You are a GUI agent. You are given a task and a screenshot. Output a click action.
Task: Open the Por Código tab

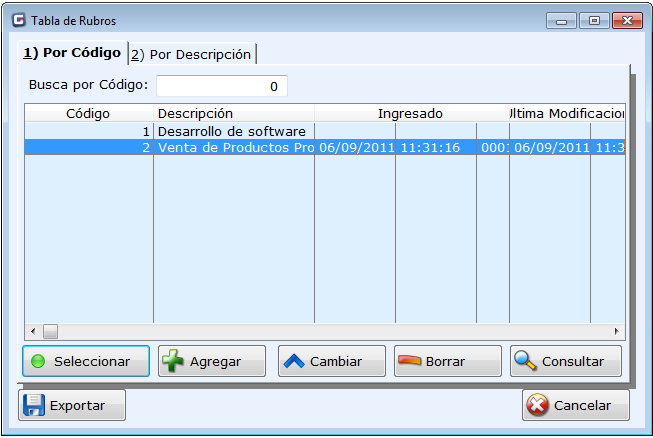pos(72,53)
